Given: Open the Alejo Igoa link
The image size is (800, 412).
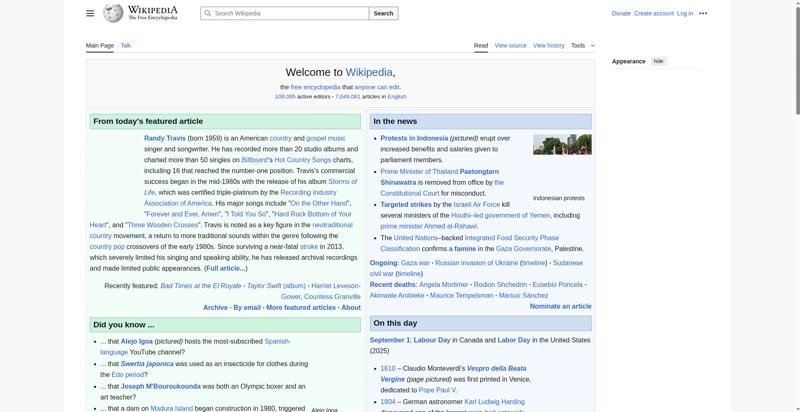Looking at the screenshot, I should pyautogui.click(x=137, y=341).
